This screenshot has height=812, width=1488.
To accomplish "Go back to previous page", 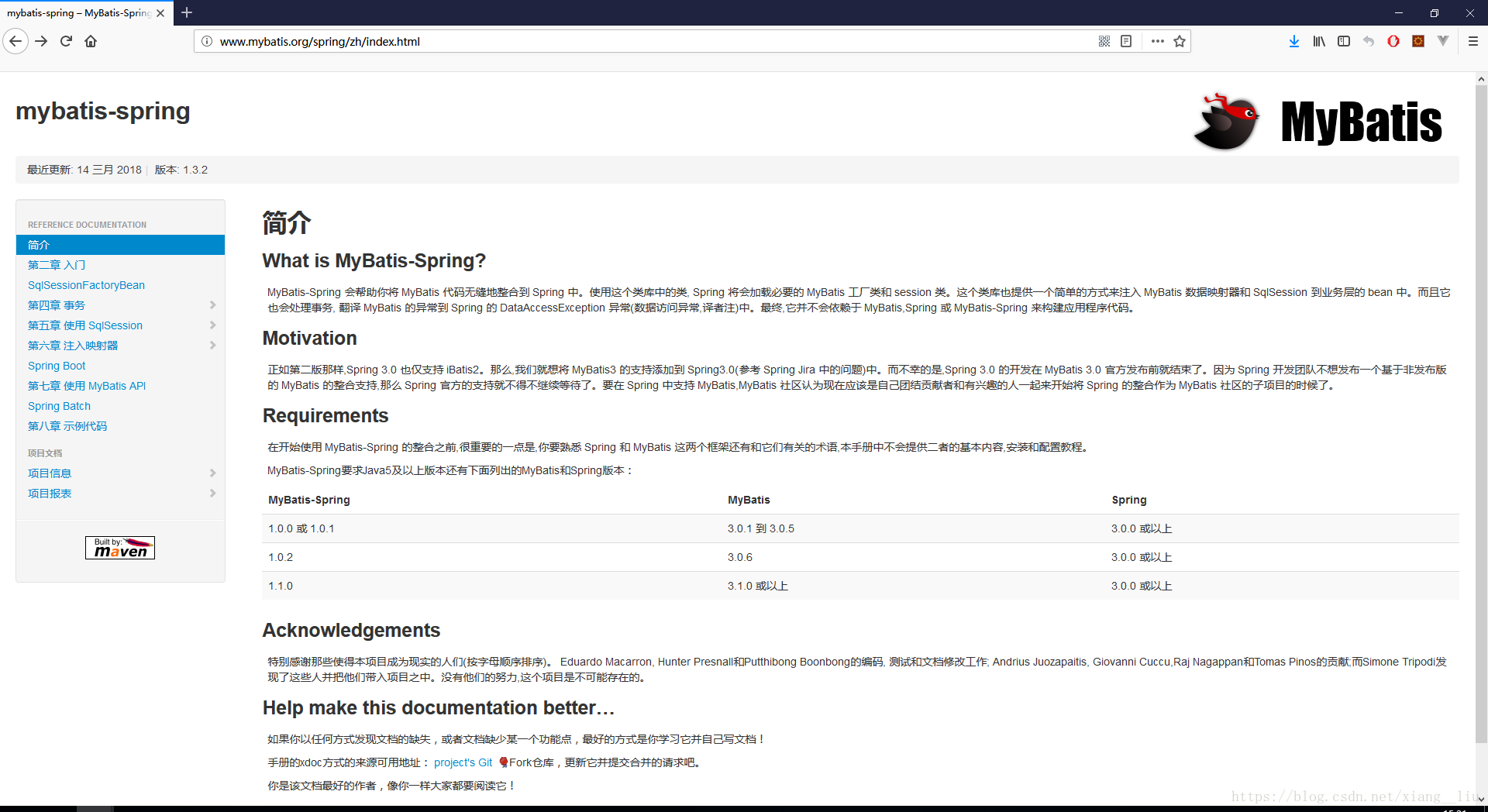I will [15, 41].
